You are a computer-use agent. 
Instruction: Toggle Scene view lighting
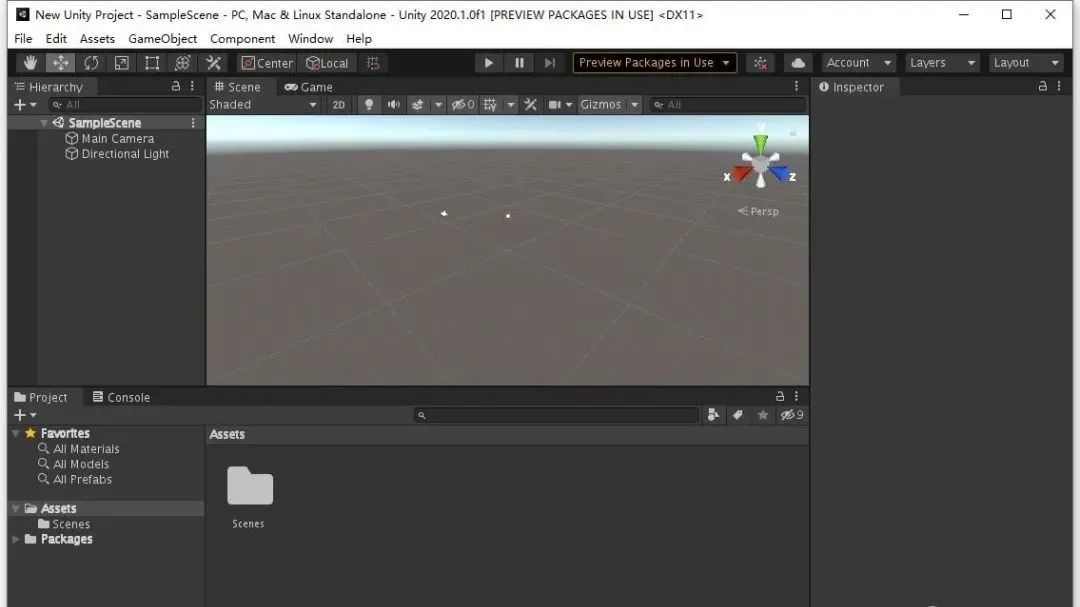point(369,104)
